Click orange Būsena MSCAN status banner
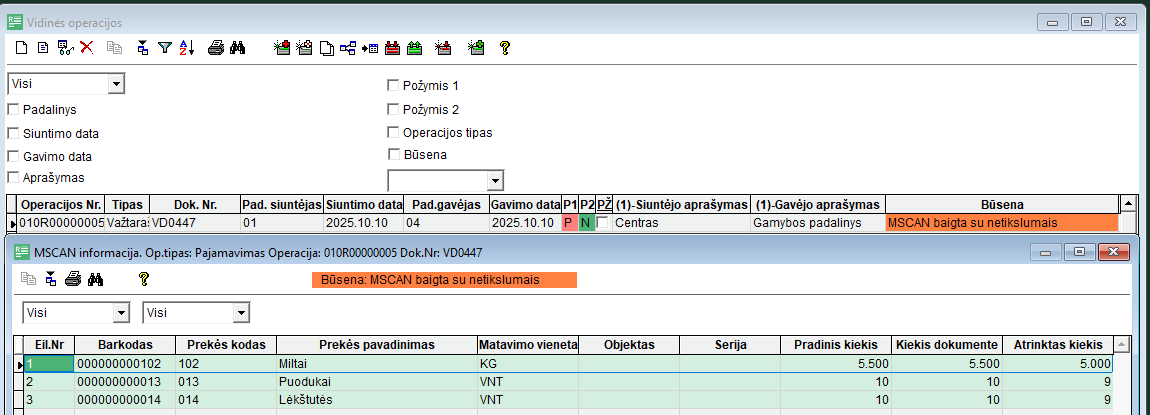The image size is (1150, 415). click(445, 280)
